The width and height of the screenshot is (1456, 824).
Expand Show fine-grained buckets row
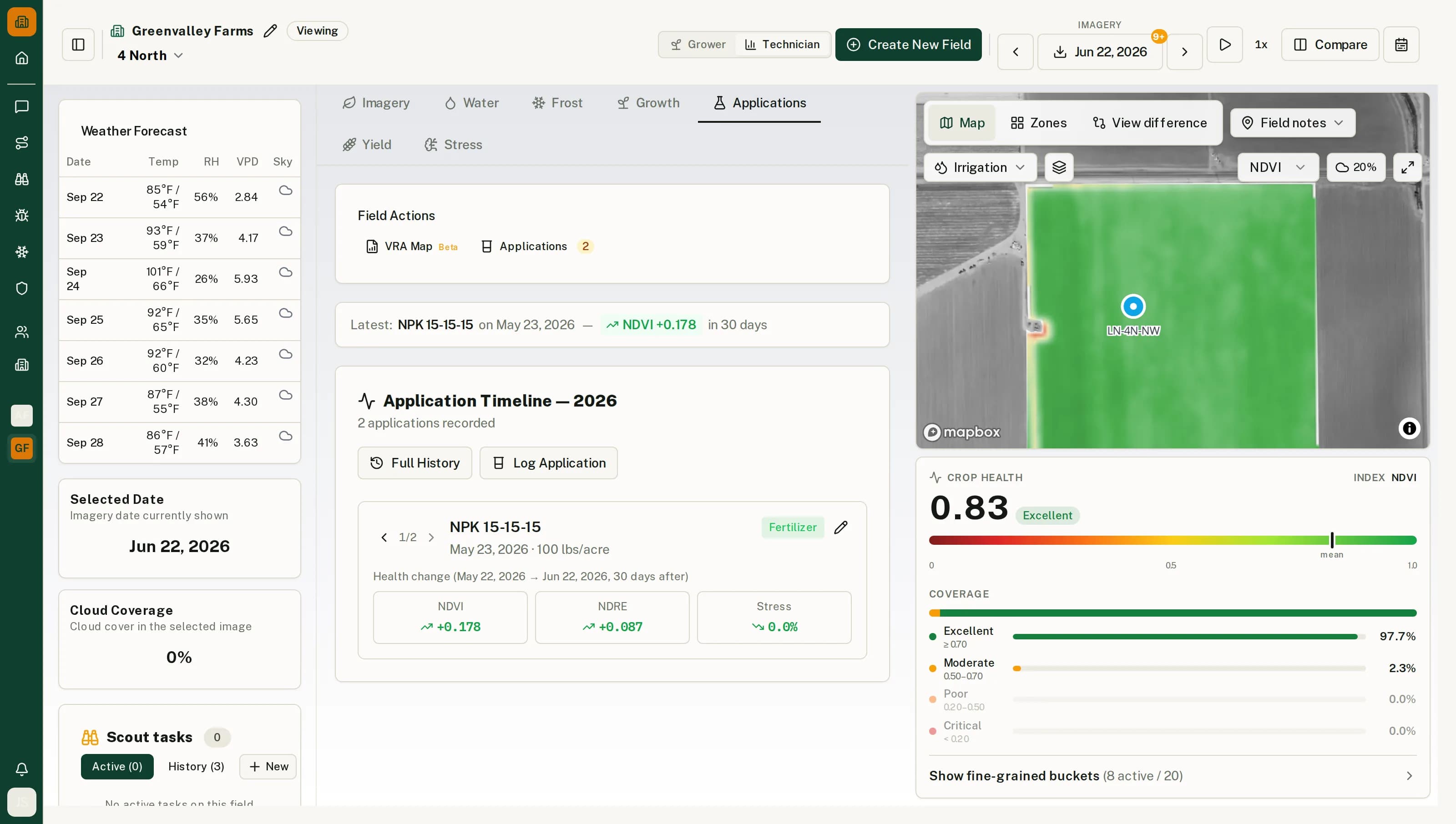point(1172,775)
